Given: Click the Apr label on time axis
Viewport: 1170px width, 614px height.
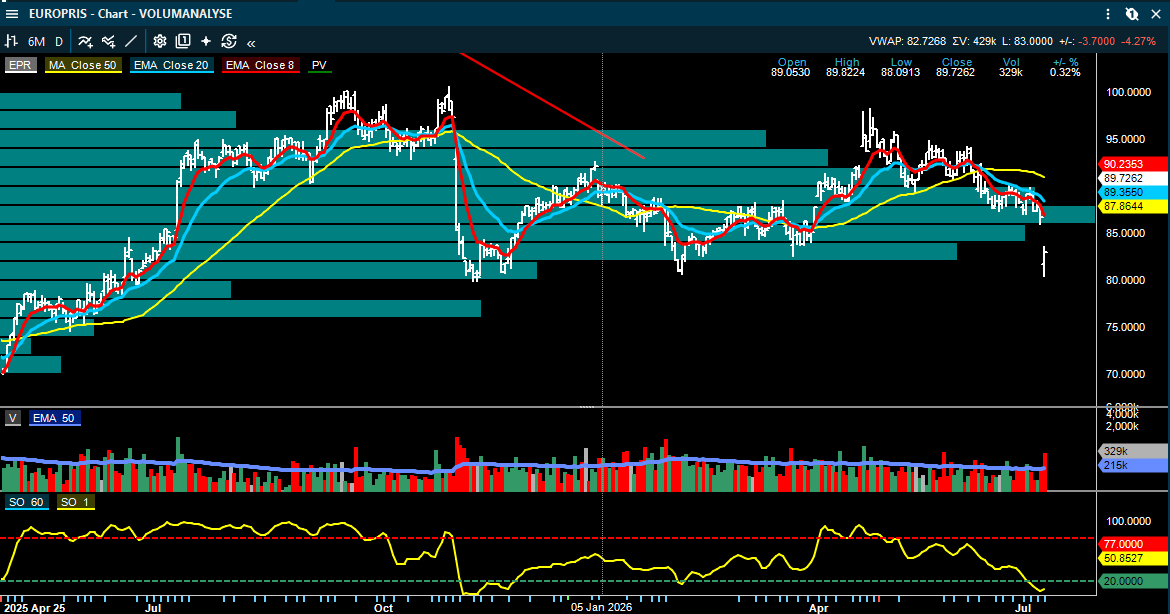Looking at the screenshot, I should [x=819, y=607].
